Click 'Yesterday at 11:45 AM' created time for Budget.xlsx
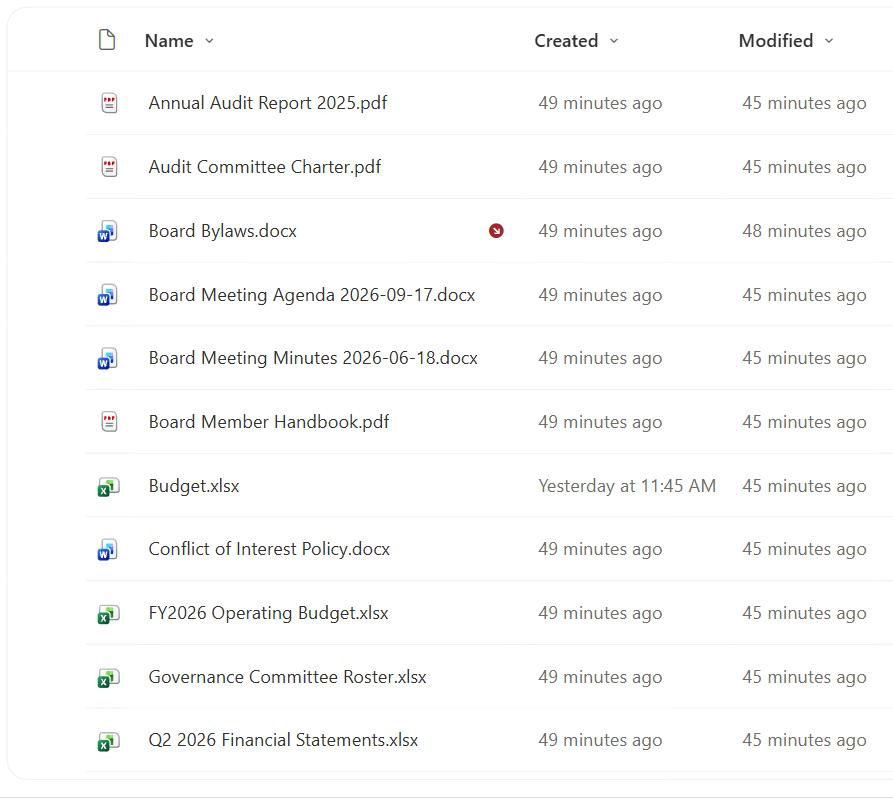 (627, 486)
